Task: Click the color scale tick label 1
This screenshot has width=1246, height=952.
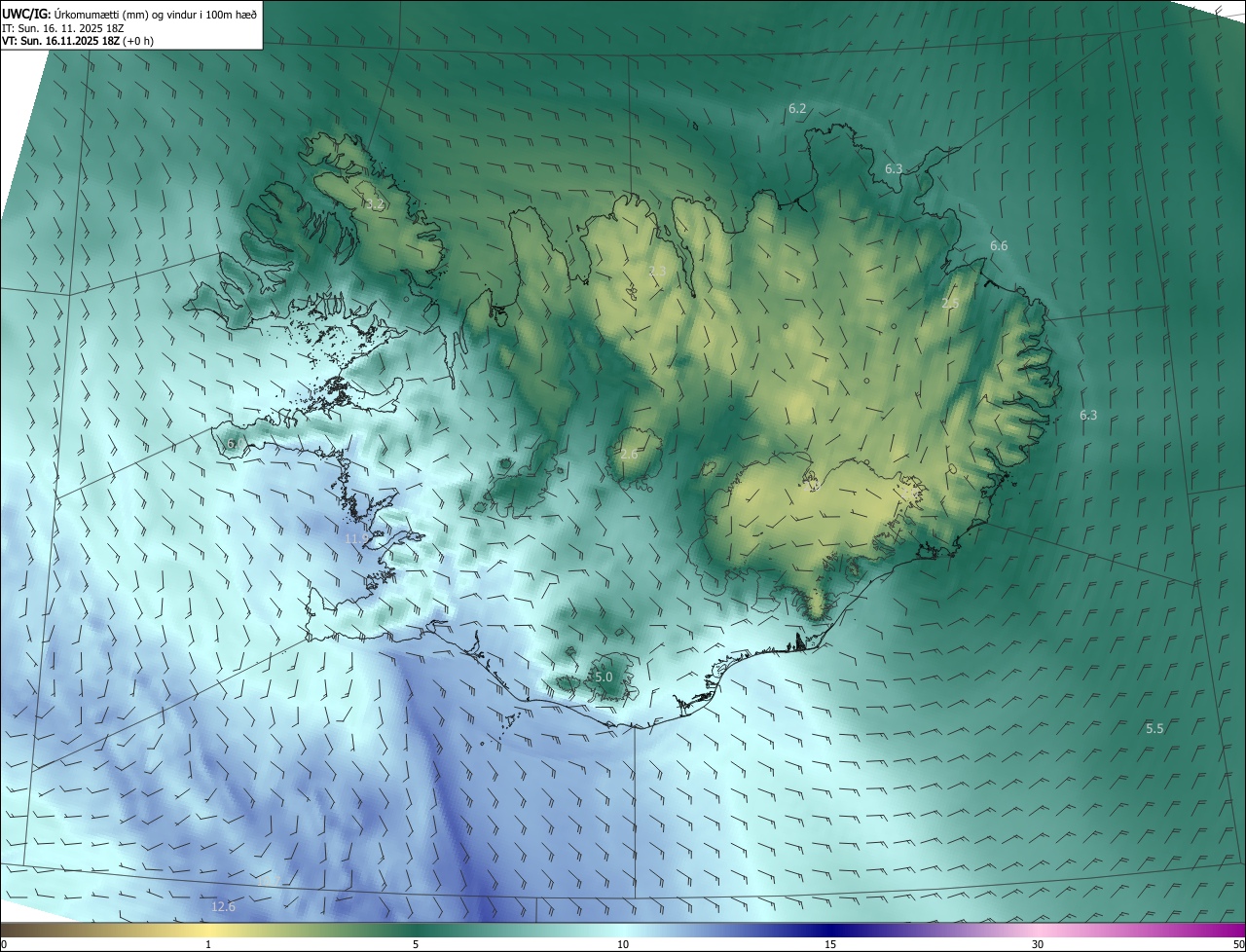Action: point(208,944)
